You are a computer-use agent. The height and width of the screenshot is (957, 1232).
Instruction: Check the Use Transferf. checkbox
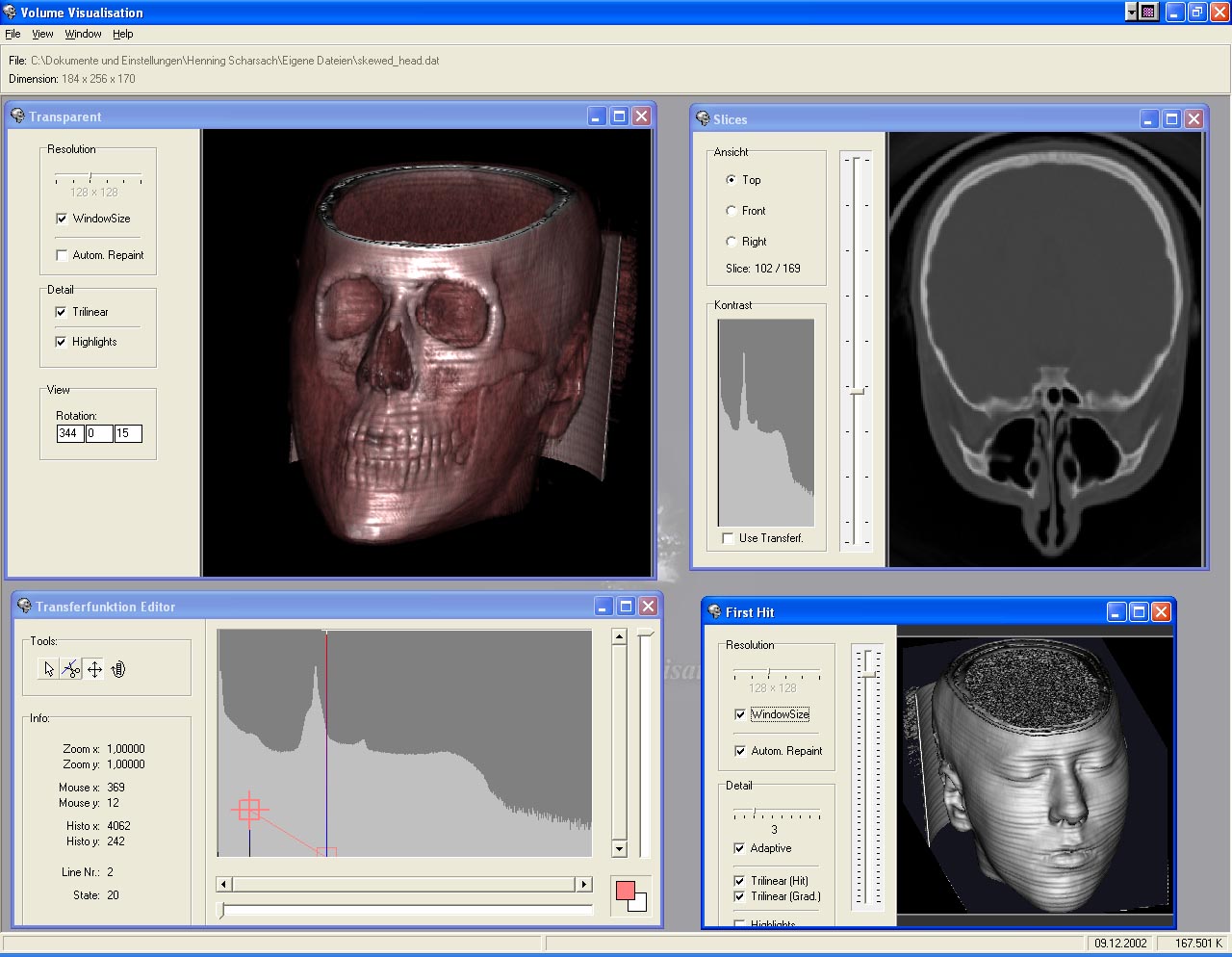point(728,538)
